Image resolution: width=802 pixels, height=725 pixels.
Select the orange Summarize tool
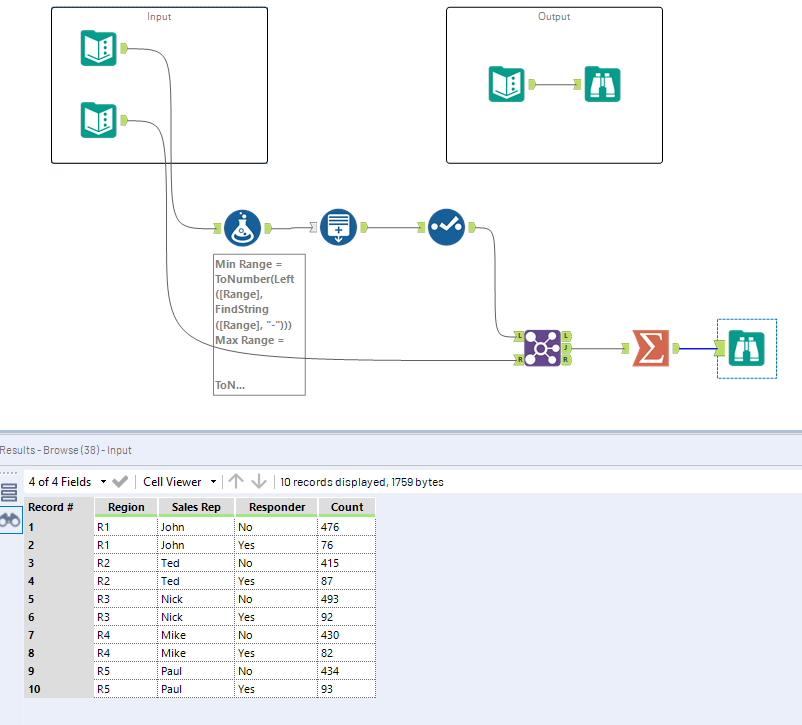pos(650,348)
